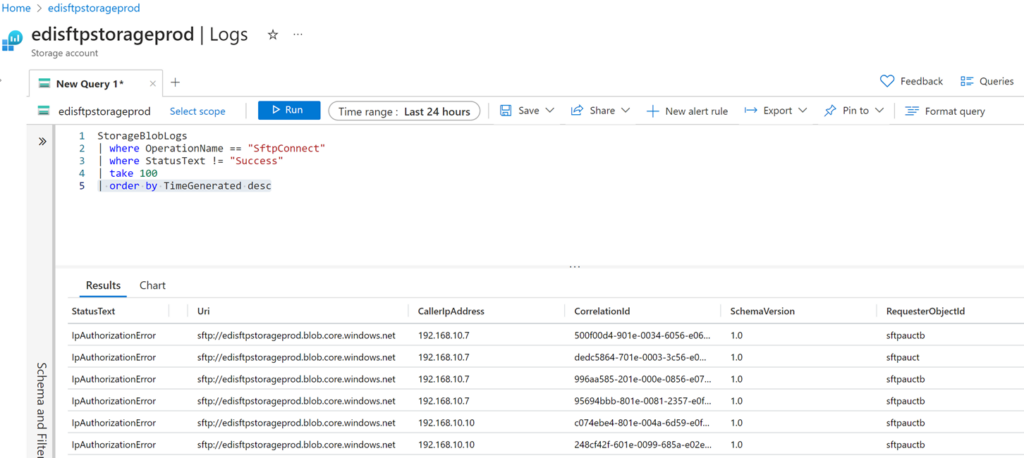Create a New alert rule
1024x458 pixels.
tap(687, 111)
